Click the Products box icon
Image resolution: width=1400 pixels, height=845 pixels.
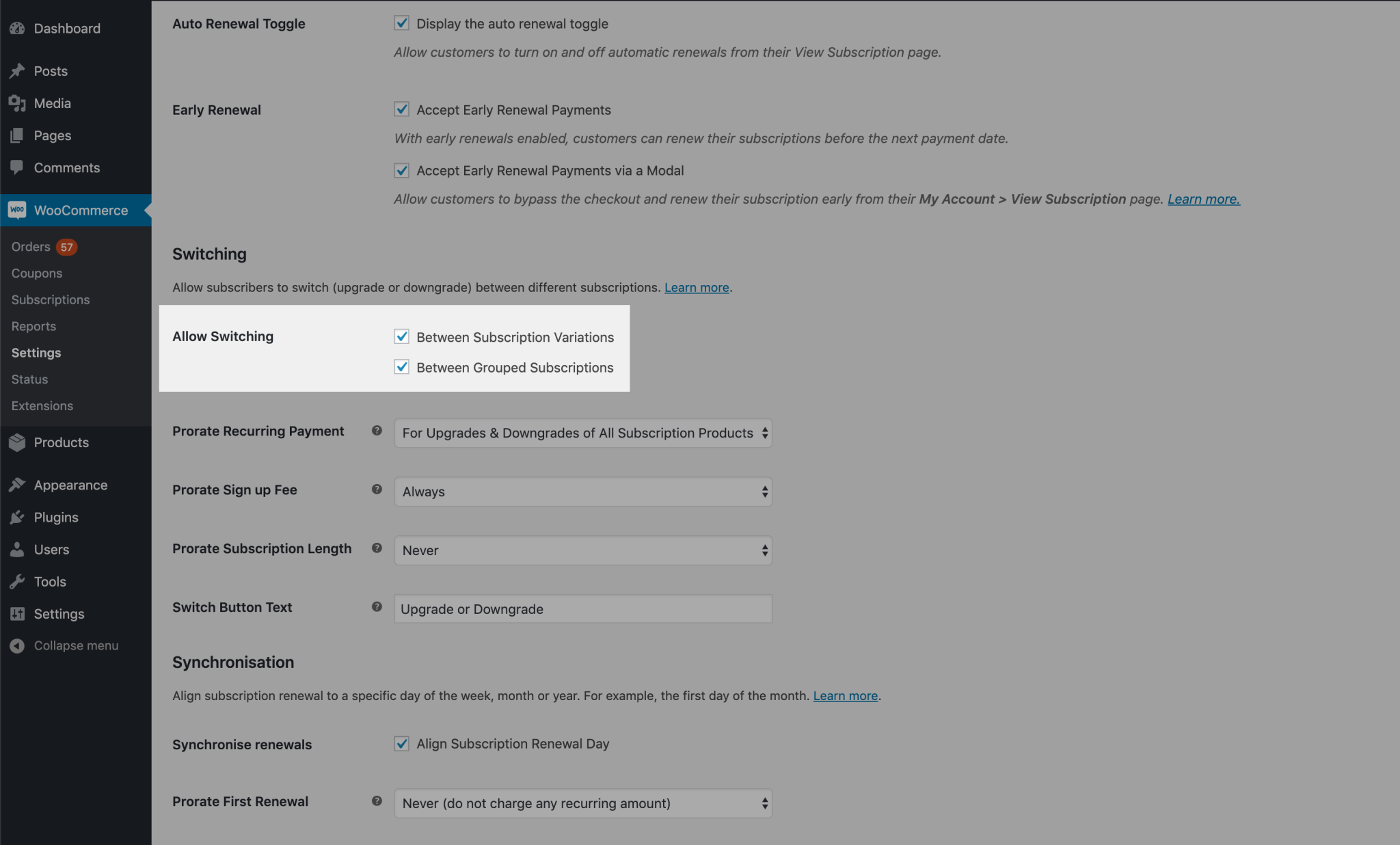[18, 442]
